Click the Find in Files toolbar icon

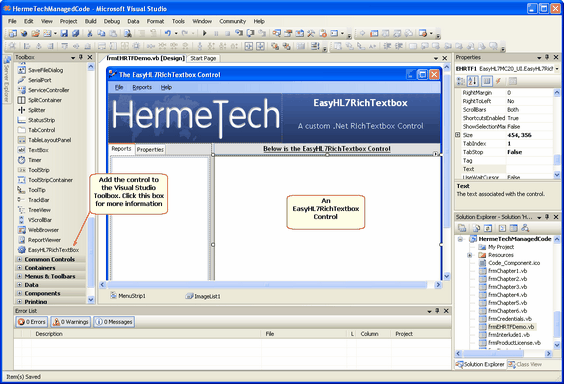tap(127, 33)
